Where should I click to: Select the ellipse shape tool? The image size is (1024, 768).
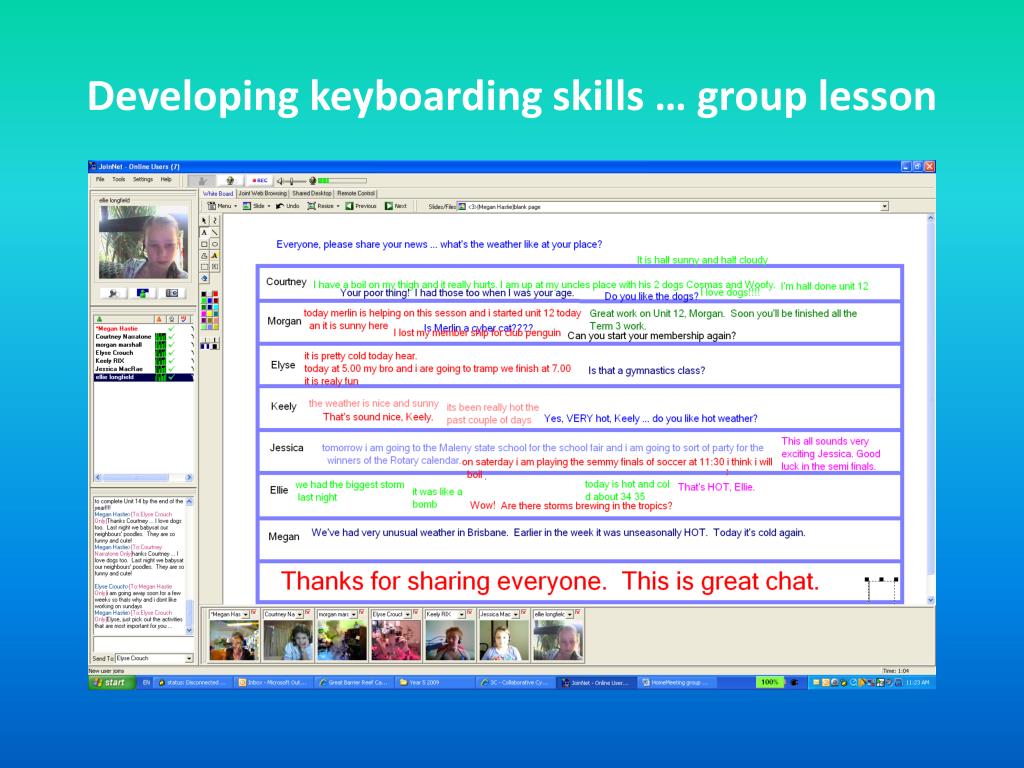(x=215, y=244)
